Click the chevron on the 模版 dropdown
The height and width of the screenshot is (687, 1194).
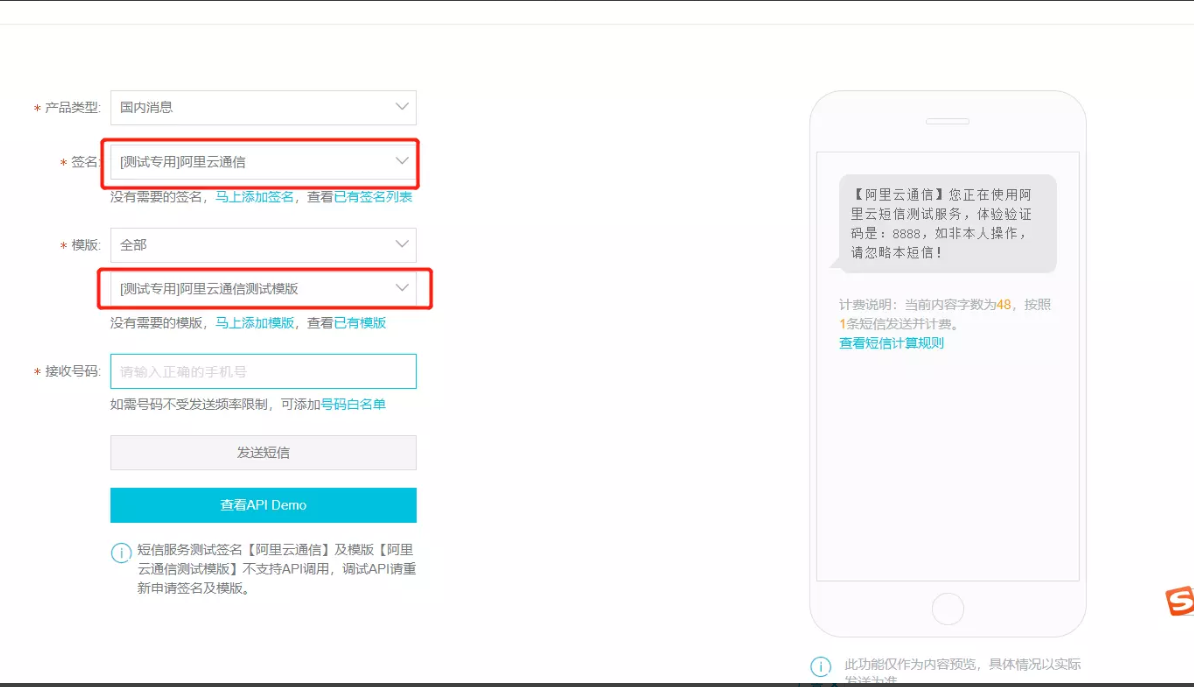pos(401,244)
